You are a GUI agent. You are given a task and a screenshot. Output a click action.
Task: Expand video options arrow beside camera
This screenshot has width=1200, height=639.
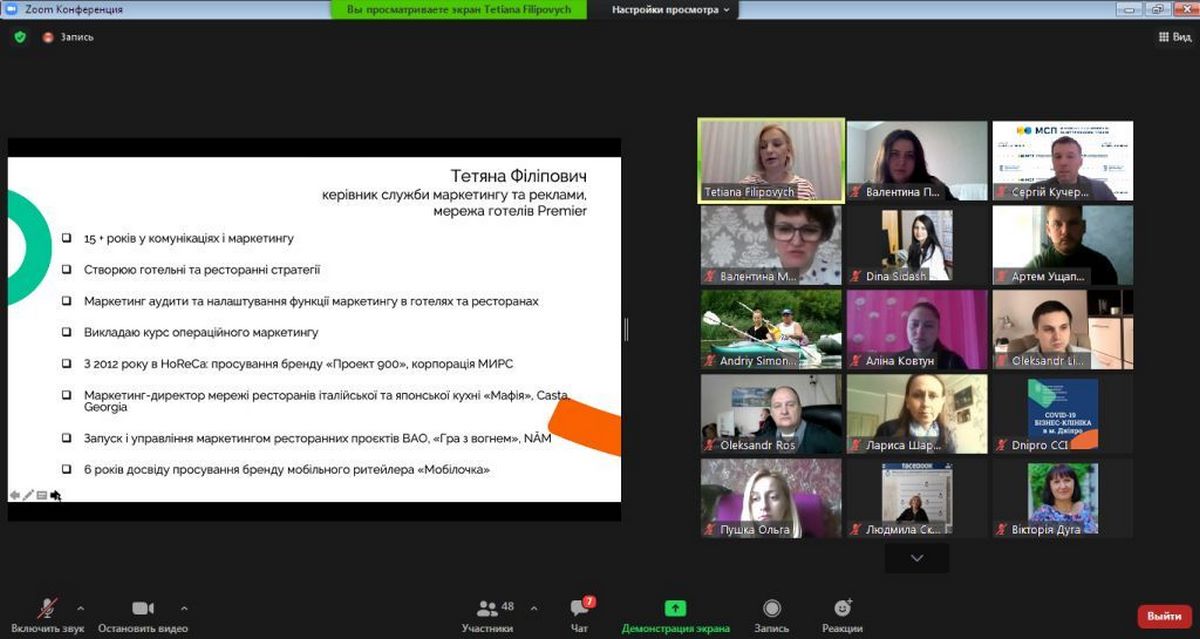pyautogui.click(x=184, y=607)
